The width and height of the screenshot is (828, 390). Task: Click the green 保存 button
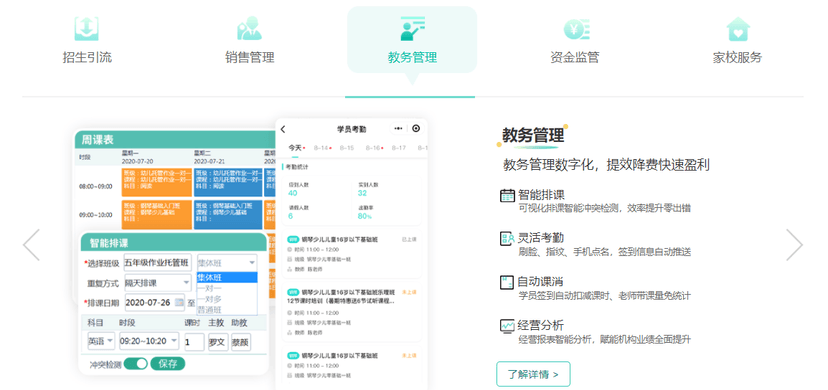tap(167, 364)
